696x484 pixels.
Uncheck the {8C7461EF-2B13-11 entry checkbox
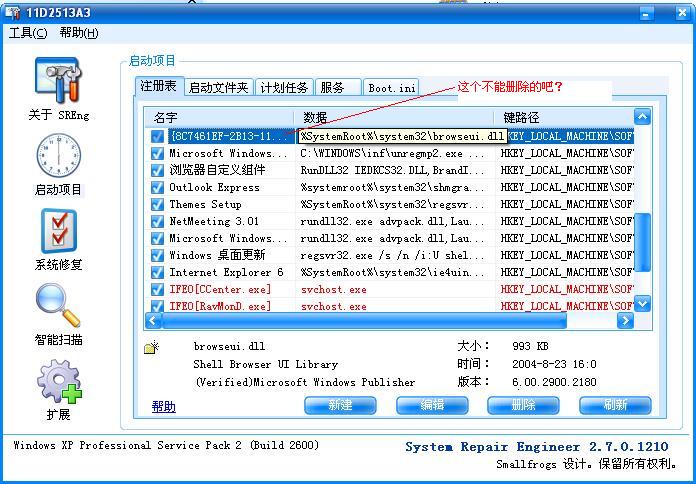pos(157,136)
